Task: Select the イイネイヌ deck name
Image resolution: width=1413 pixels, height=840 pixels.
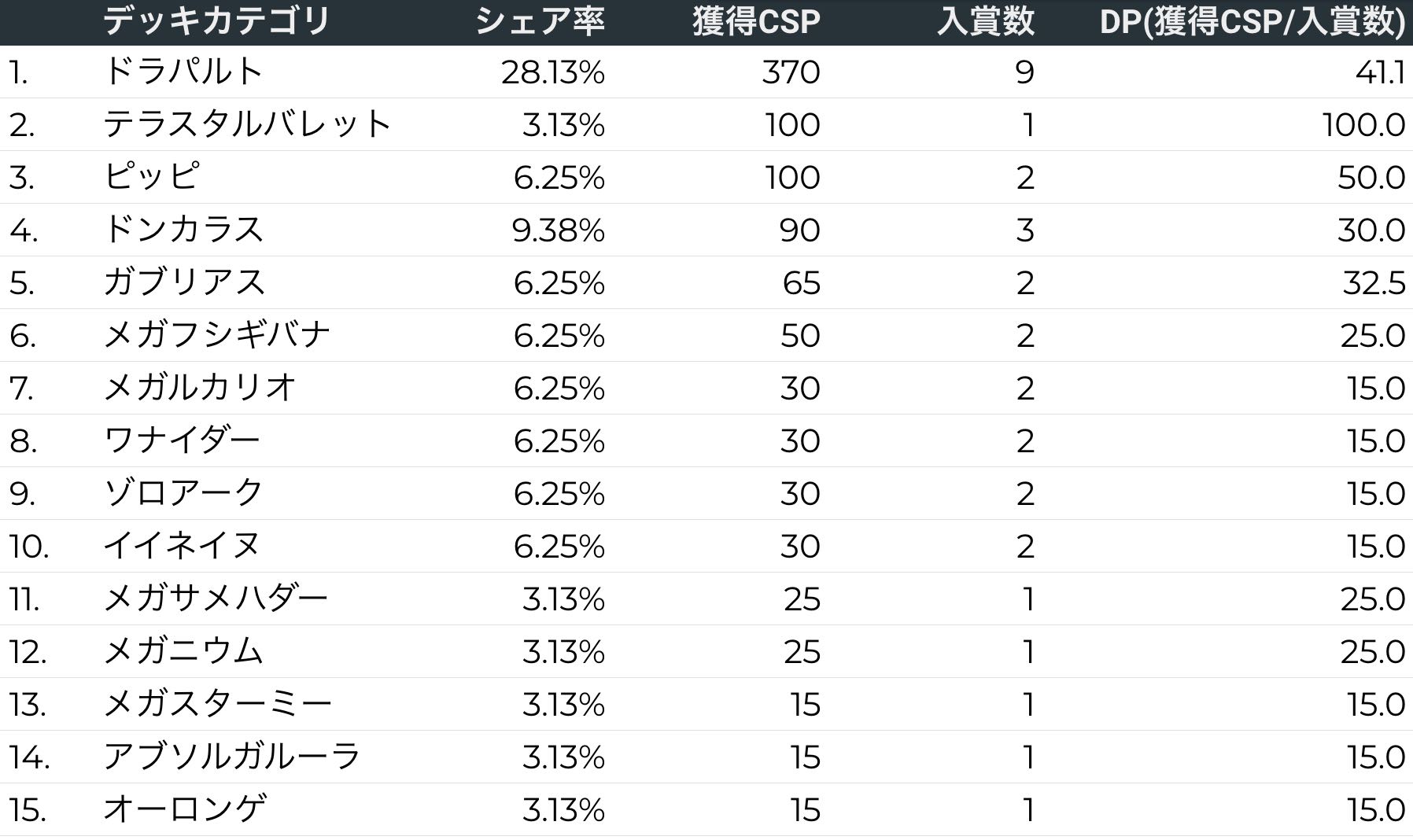Action: 182,546
